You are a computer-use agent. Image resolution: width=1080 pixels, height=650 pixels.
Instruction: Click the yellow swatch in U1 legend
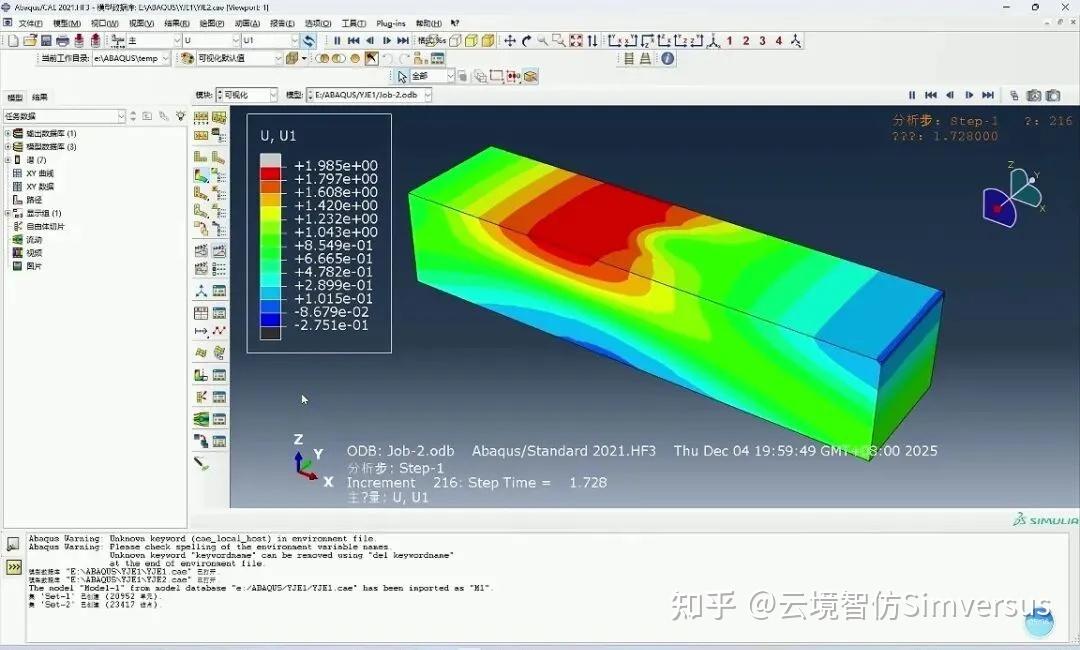(270, 213)
